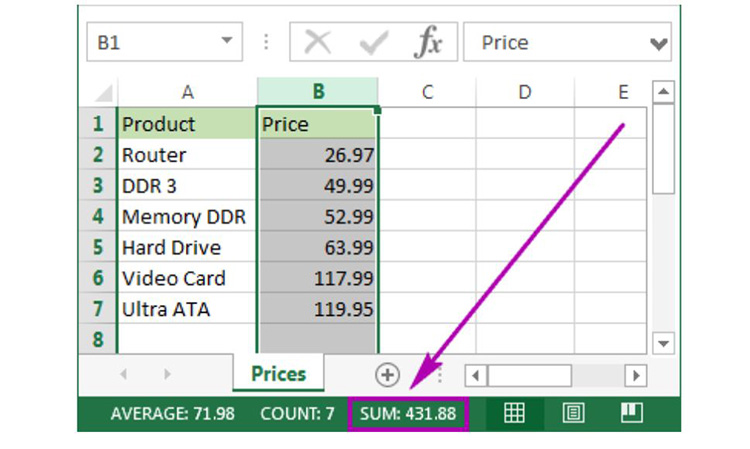Click SUM: 431.88 in status bar
Screen dimensions: 750x449
[x=408, y=413]
